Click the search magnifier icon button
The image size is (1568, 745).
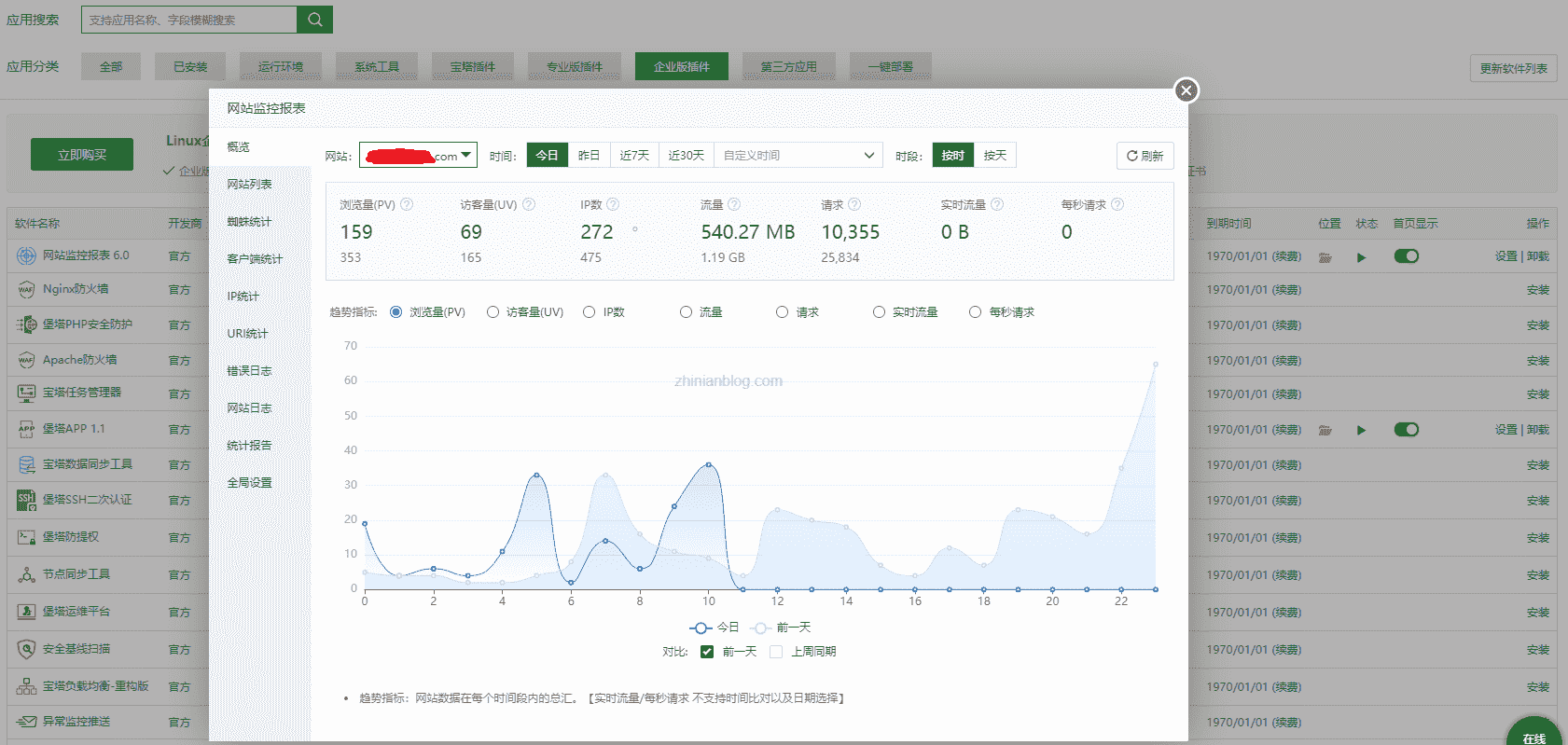click(x=314, y=20)
